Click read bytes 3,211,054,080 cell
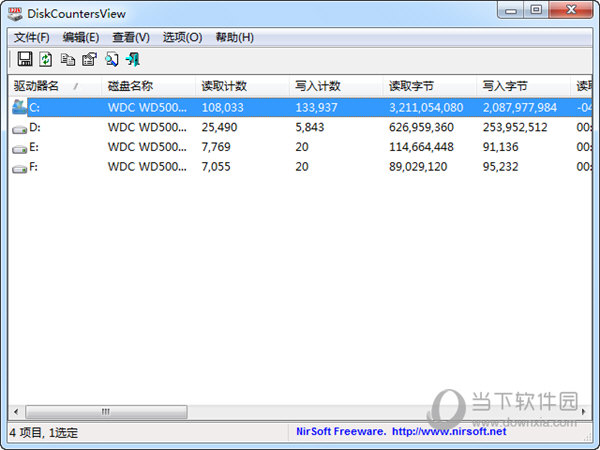 pos(426,108)
